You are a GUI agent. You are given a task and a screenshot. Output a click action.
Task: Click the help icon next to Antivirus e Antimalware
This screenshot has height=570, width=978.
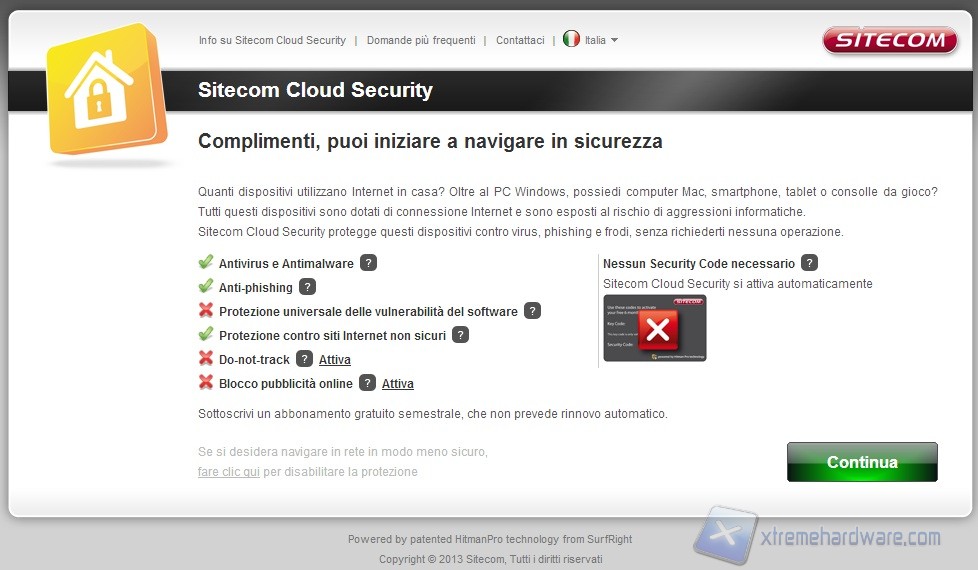pyautogui.click(x=368, y=263)
